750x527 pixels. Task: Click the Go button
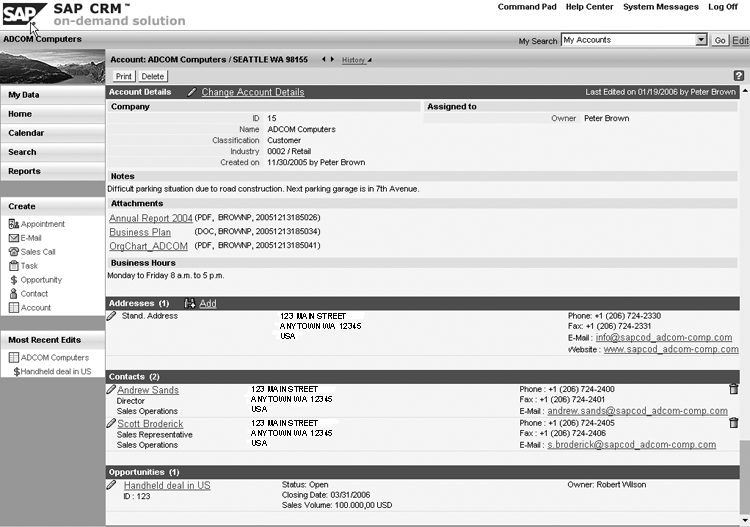(x=720, y=40)
